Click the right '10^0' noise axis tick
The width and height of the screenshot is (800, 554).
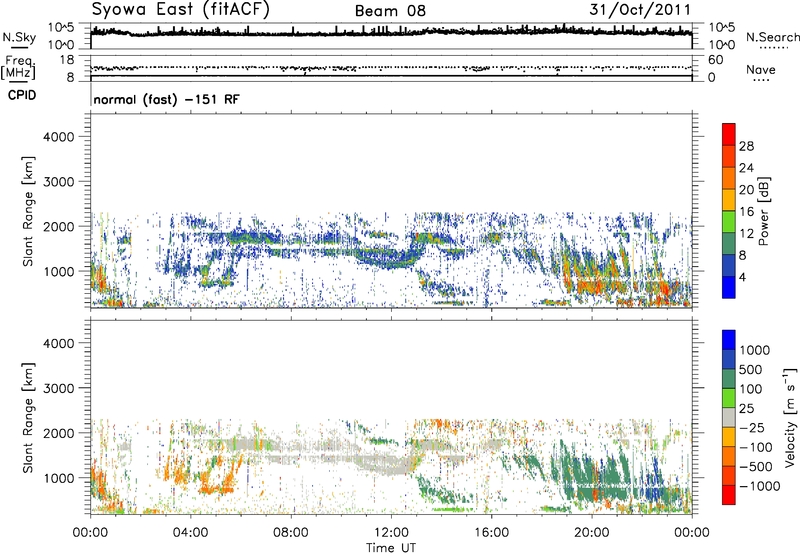[x=721, y=45]
